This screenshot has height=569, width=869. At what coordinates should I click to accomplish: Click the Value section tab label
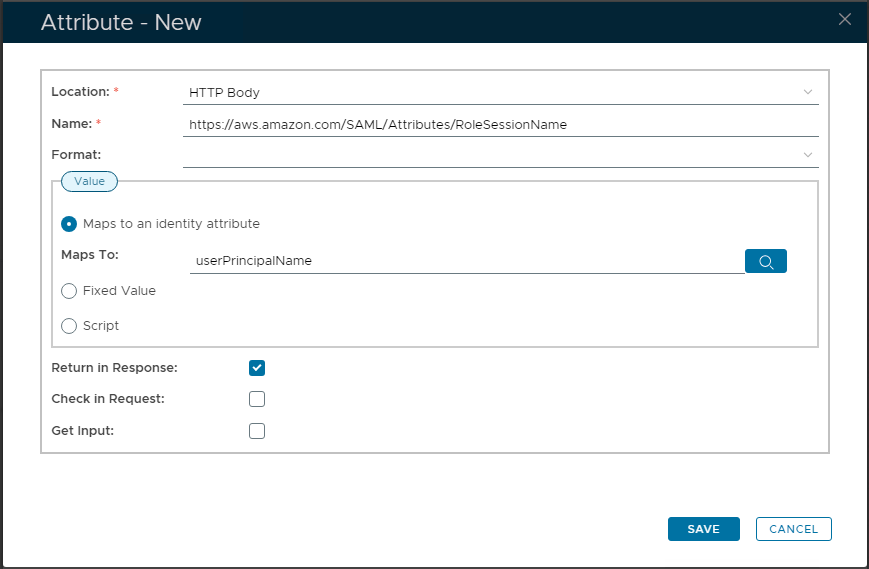click(90, 181)
